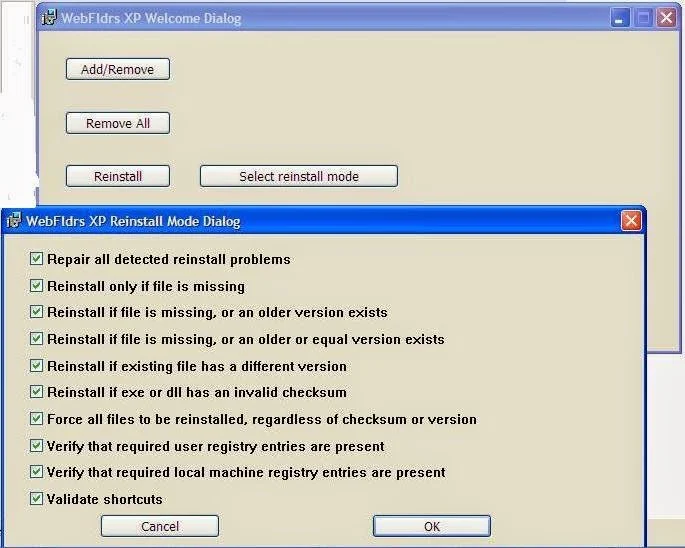685x548 pixels.
Task: Disable Force all files to be reinstalled
Action: coord(36,419)
